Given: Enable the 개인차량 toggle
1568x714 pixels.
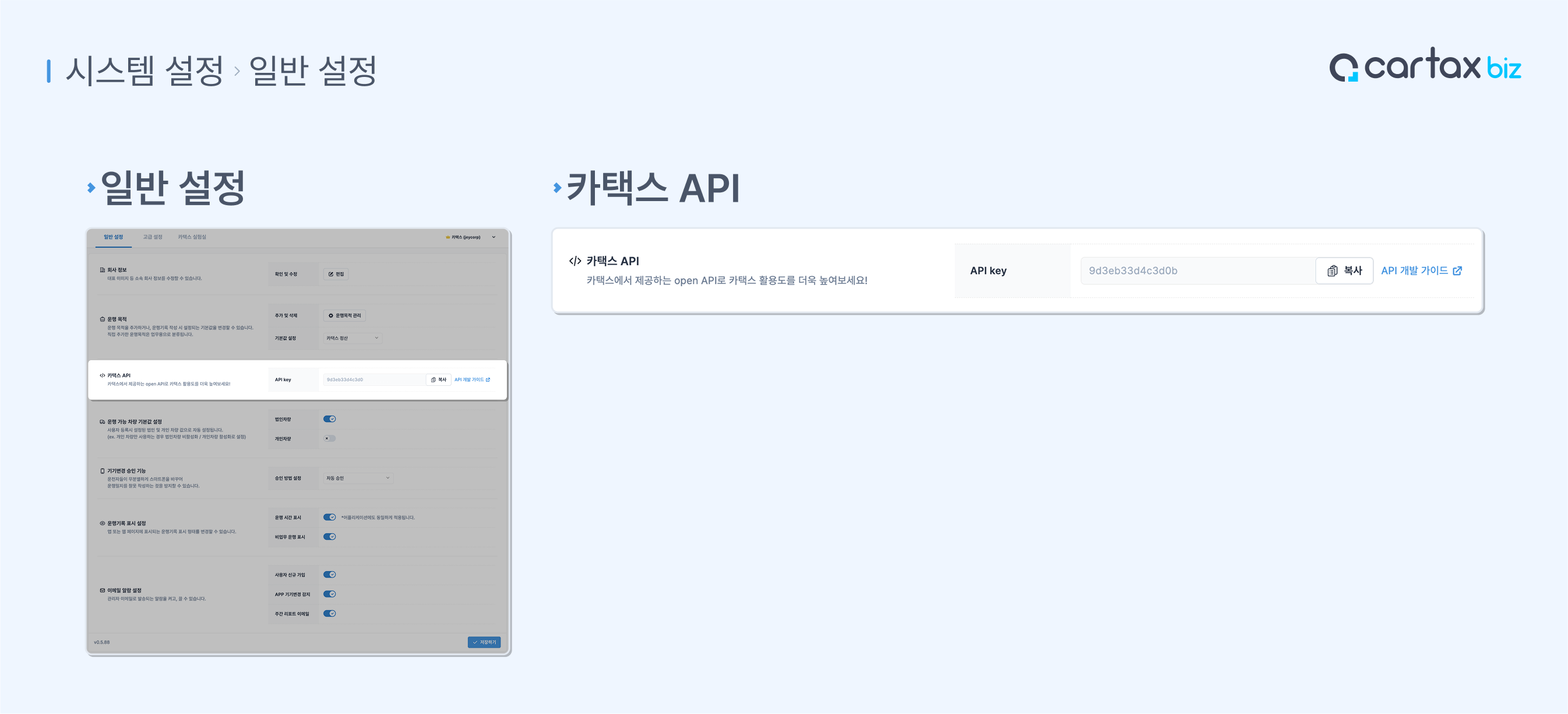Looking at the screenshot, I should click(x=329, y=438).
